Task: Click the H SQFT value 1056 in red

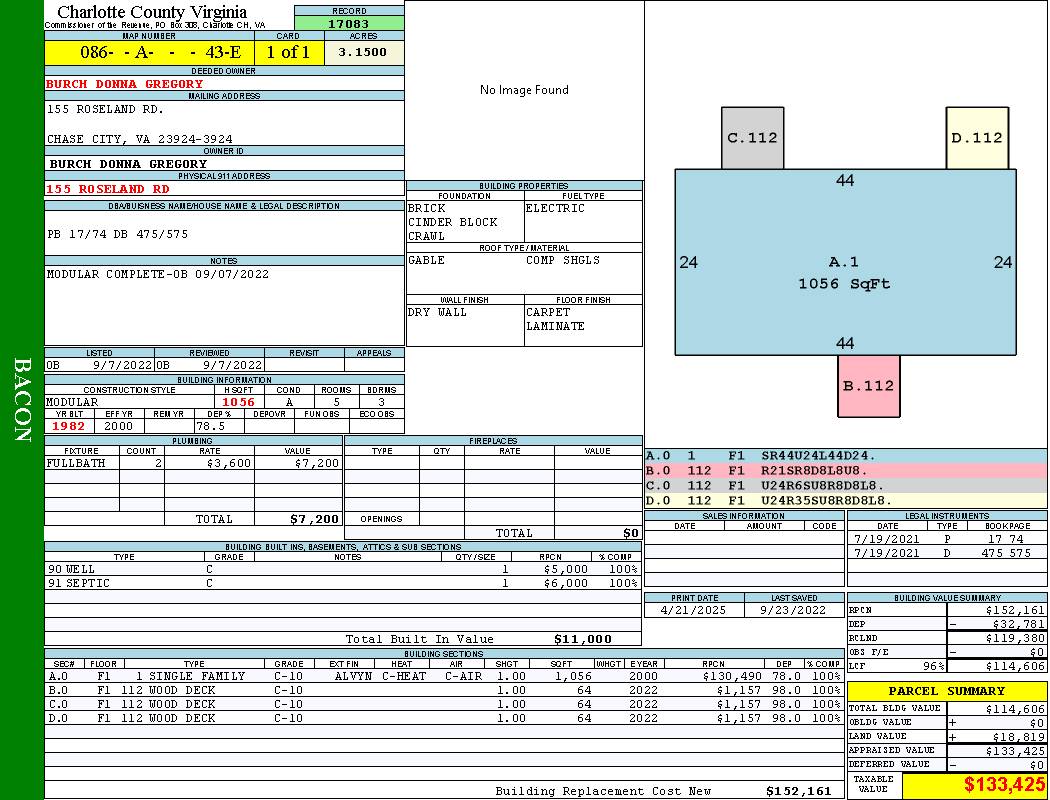Action: [x=238, y=402]
